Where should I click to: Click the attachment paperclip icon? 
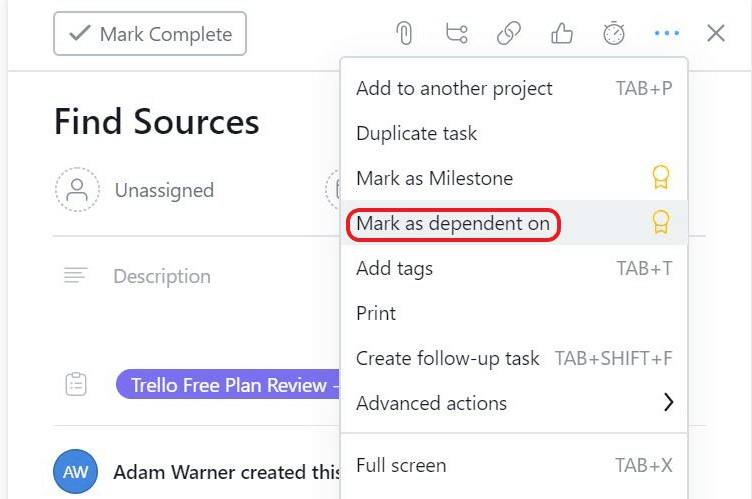click(x=404, y=34)
